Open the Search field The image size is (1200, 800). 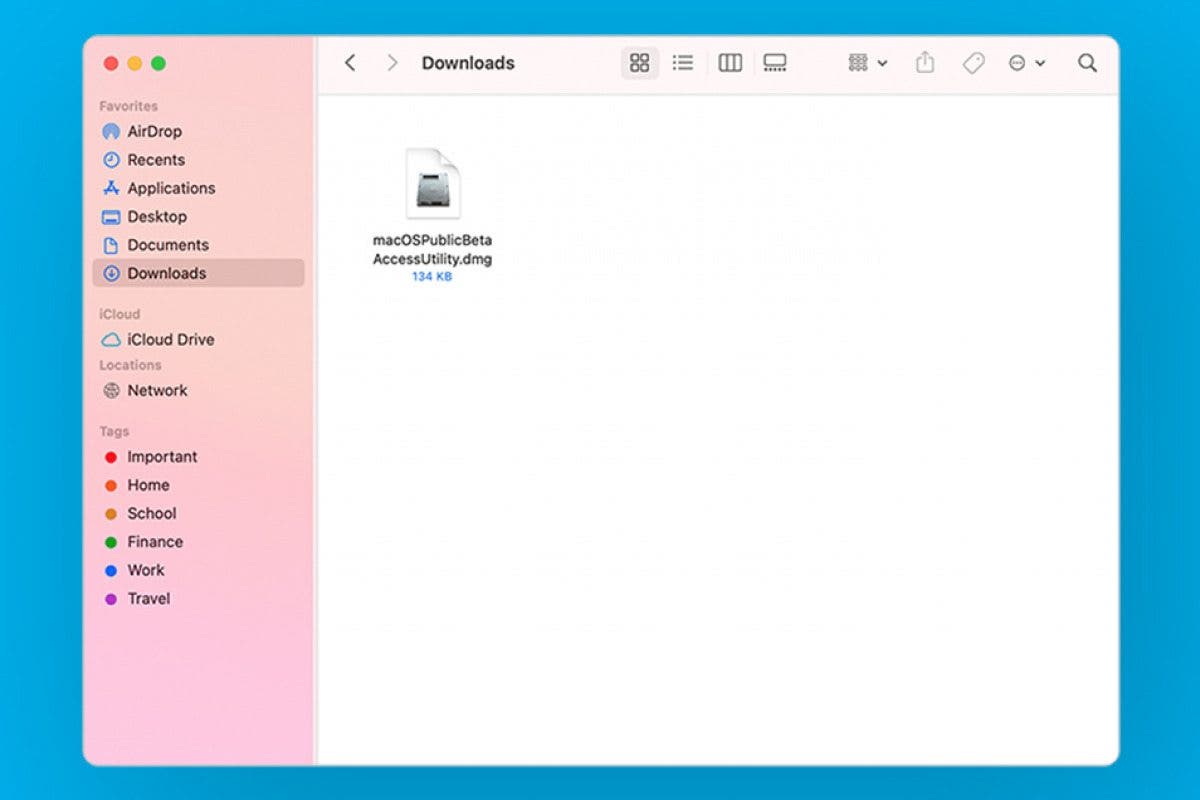(x=1087, y=62)
